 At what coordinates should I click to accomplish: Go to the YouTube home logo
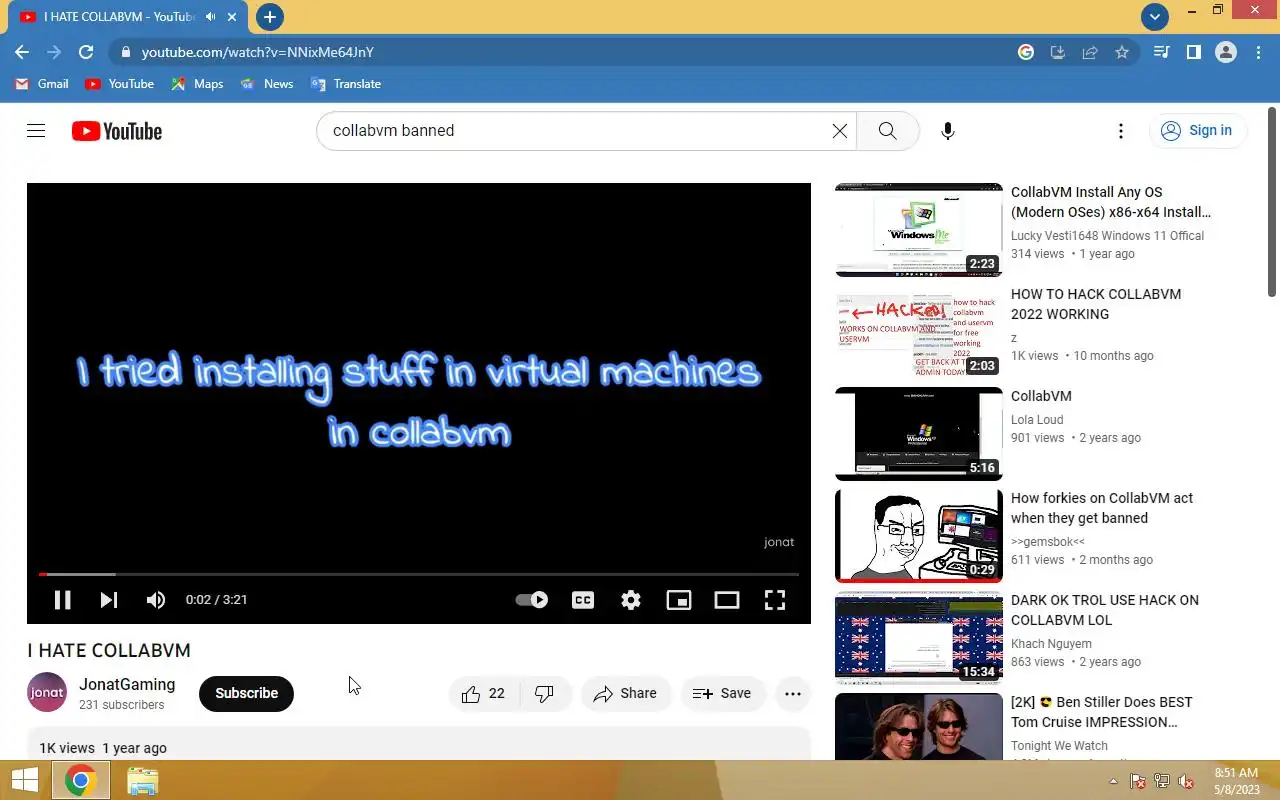(117, 131)
